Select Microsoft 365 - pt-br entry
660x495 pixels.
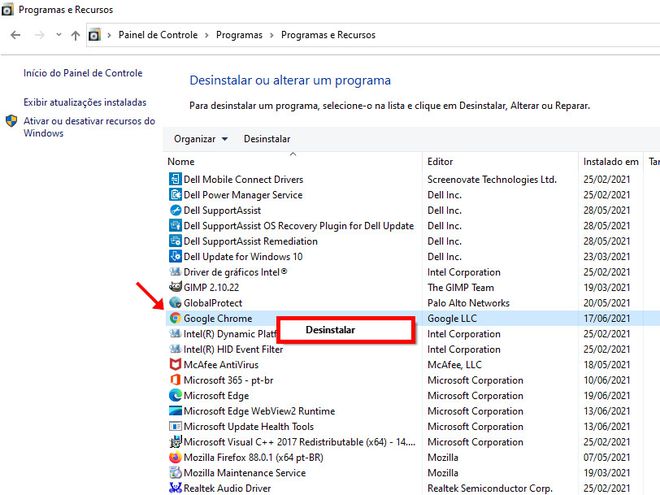click(229, 381)
